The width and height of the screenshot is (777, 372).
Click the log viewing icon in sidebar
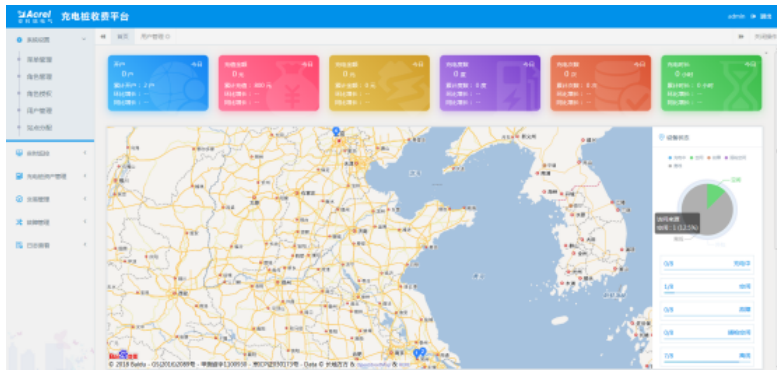pos(19,245)
